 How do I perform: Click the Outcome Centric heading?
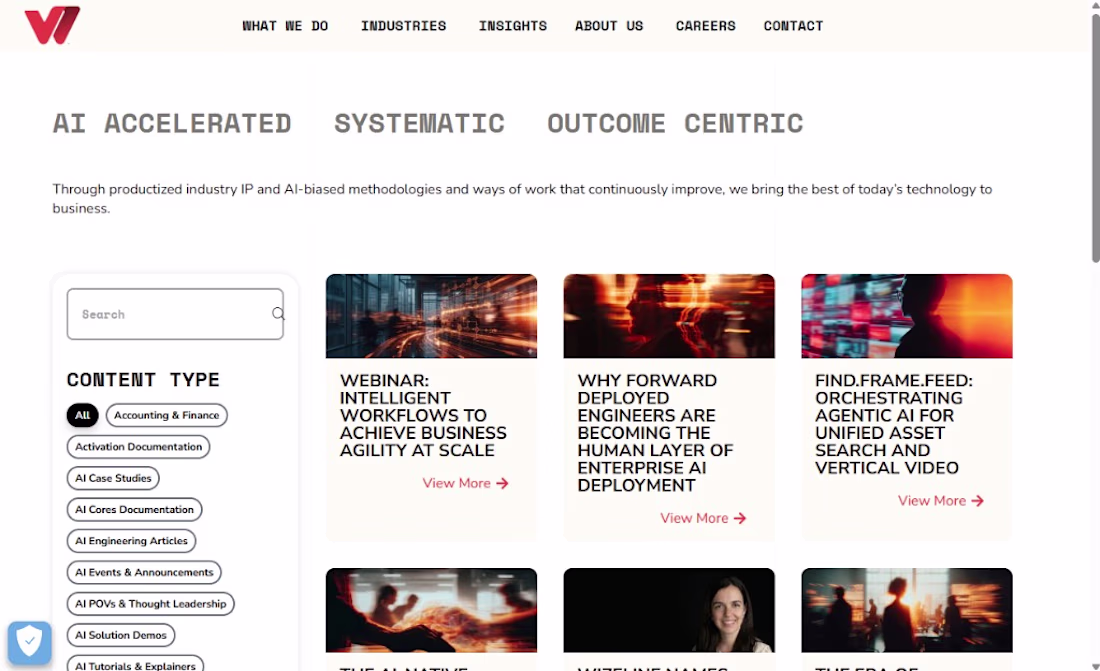click(675, 124)
